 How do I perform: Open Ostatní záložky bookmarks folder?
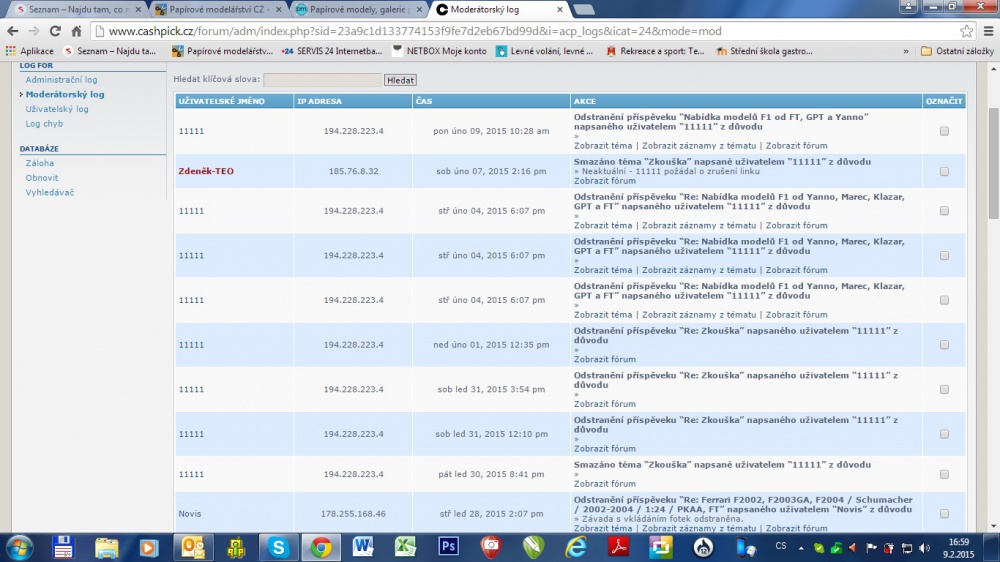click(x=957, y=51)
